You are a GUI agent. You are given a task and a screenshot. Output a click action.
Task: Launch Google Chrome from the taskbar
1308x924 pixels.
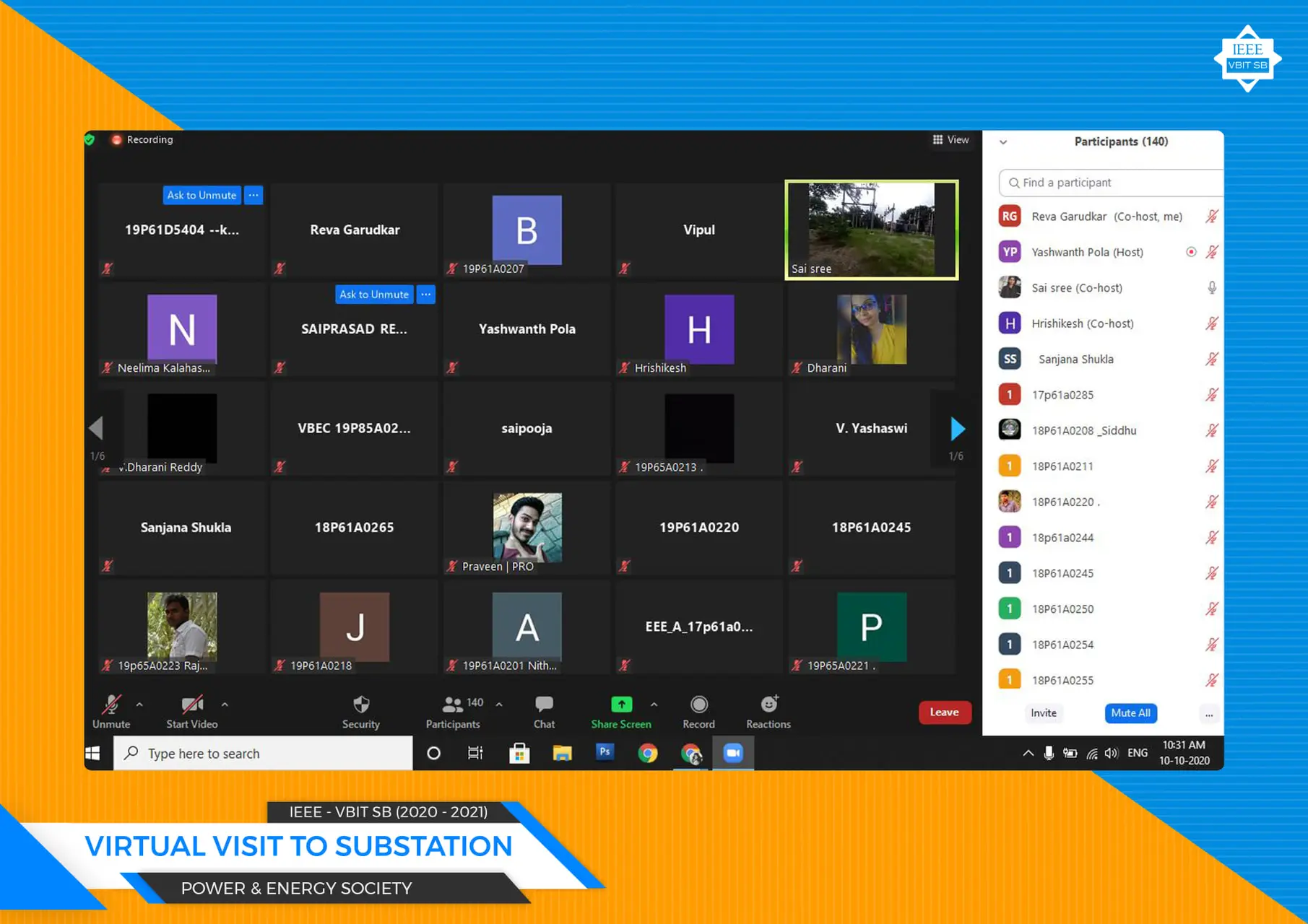pos(648,753)
